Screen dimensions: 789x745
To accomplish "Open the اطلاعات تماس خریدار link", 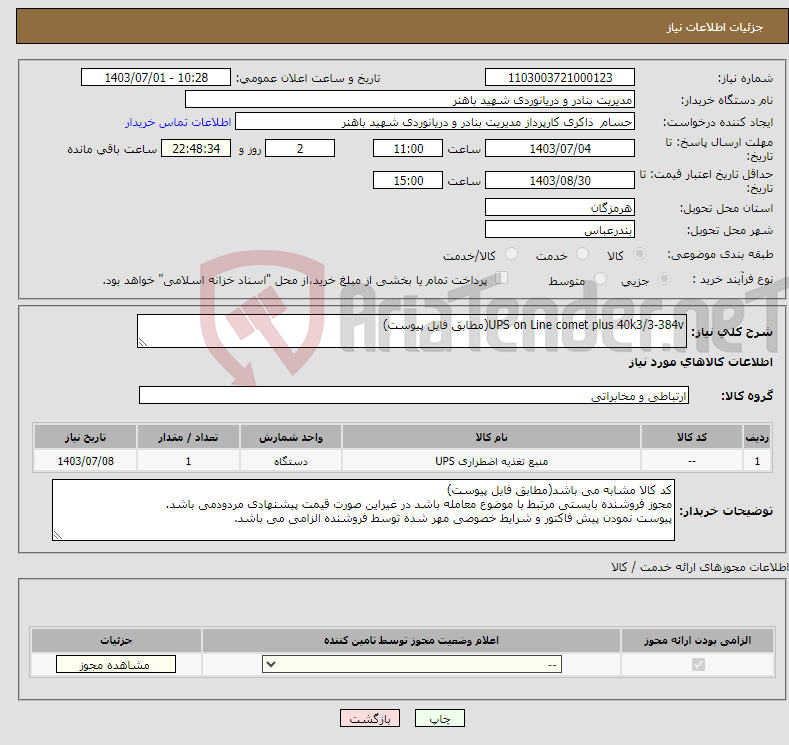I will tap(178, 122).
